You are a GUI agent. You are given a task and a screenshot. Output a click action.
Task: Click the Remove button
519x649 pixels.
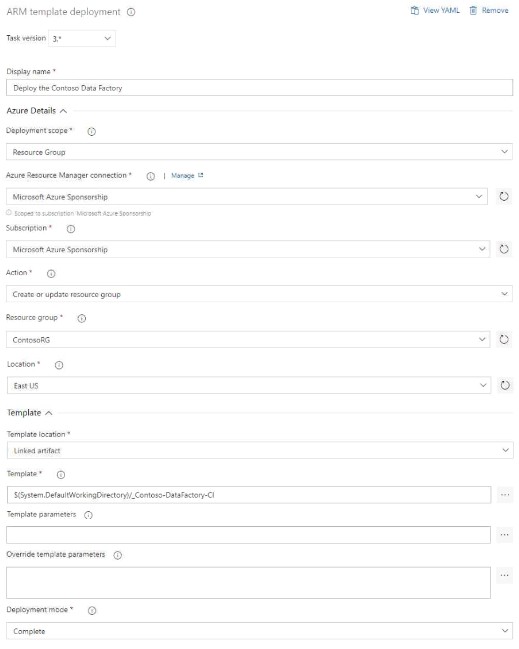click(x=489, y=11)
